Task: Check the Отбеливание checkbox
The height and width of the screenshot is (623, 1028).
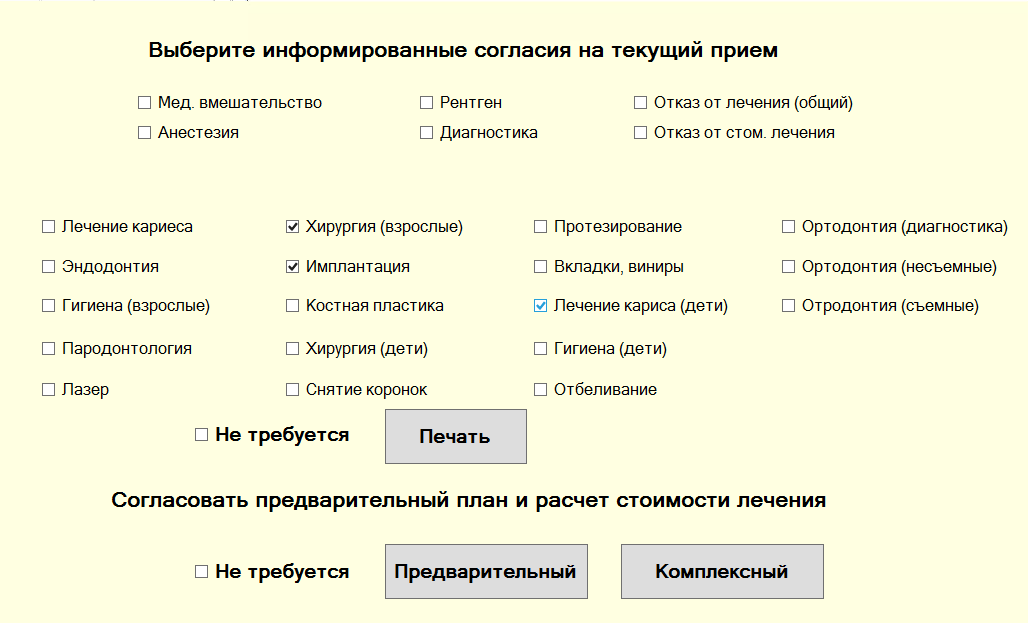Action: tap(540, 390)
